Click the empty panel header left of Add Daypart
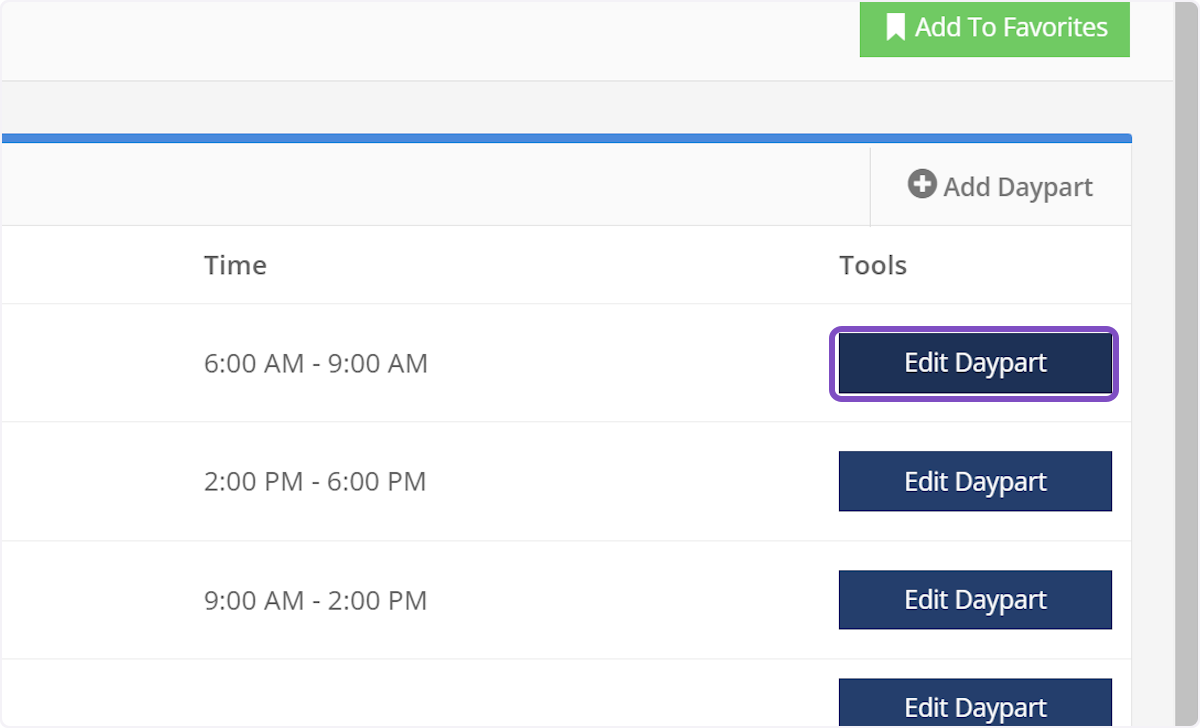The height and width of the screenshot is (728, 1200). coord(430,186)
